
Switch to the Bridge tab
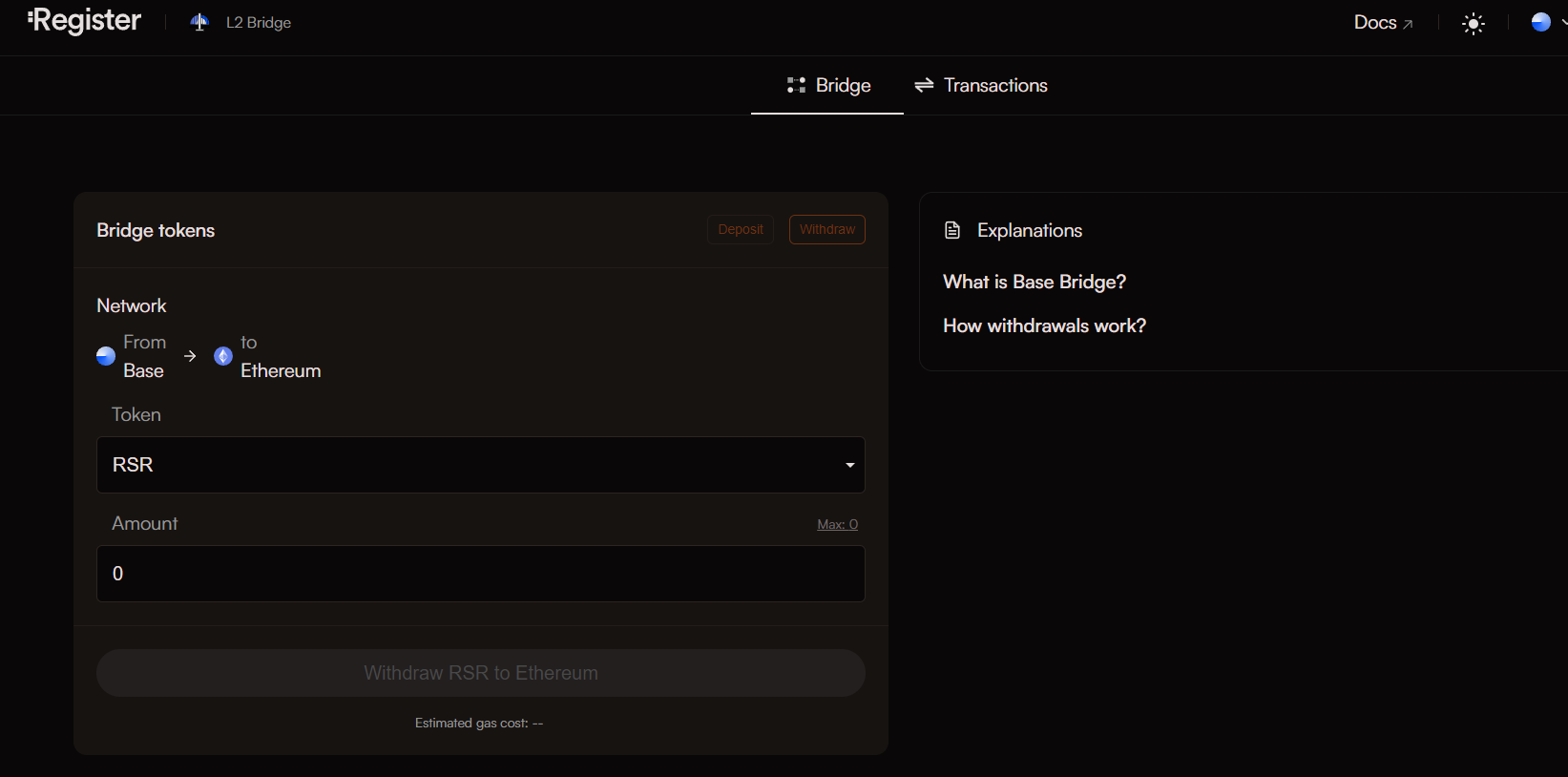(828, 85)
